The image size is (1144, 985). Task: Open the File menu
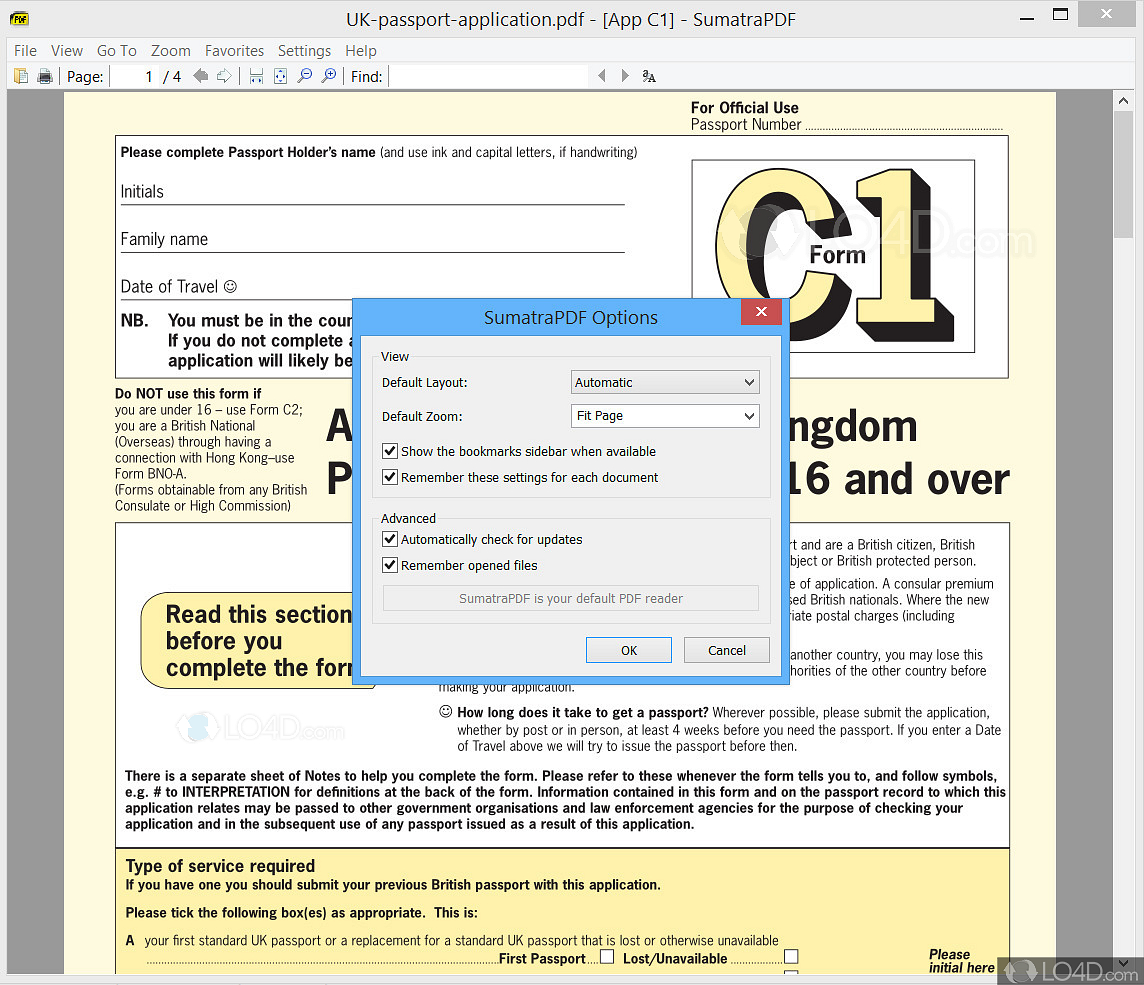[x=26, y=50]
